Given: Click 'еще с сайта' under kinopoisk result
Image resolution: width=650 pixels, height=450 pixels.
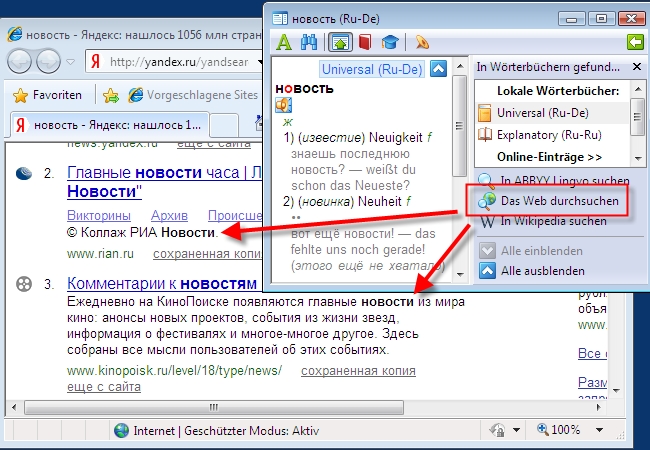Looking at the screenshot, I should [x=104, y=387].
